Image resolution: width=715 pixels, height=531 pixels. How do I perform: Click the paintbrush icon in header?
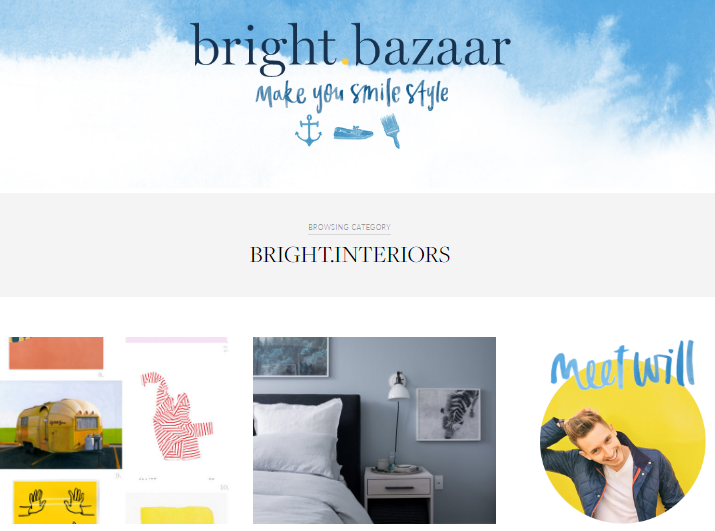click(391, 131)
